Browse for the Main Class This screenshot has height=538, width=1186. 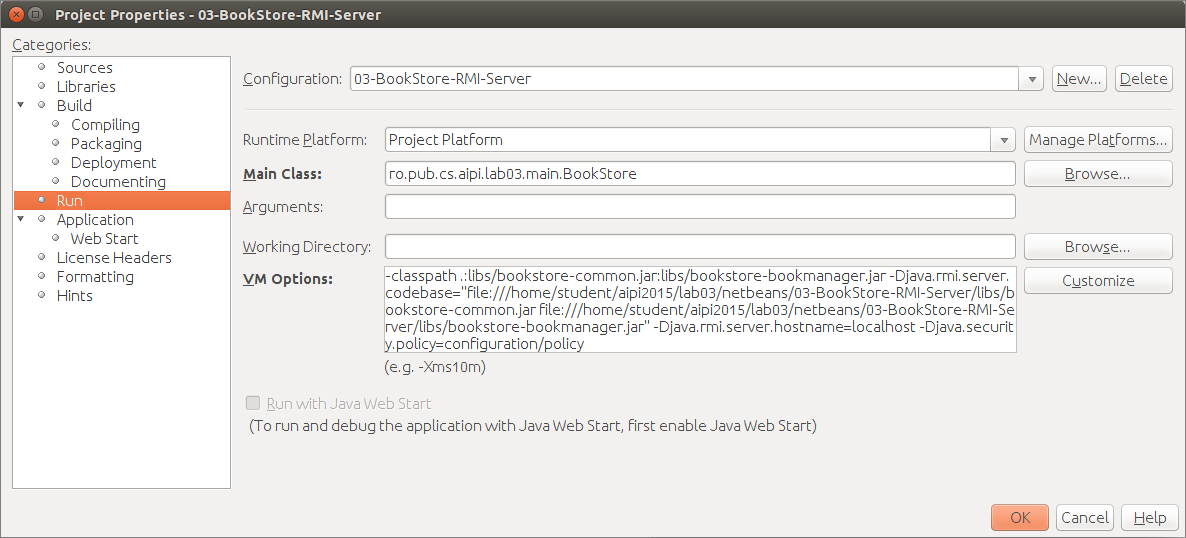(1098, 173)
